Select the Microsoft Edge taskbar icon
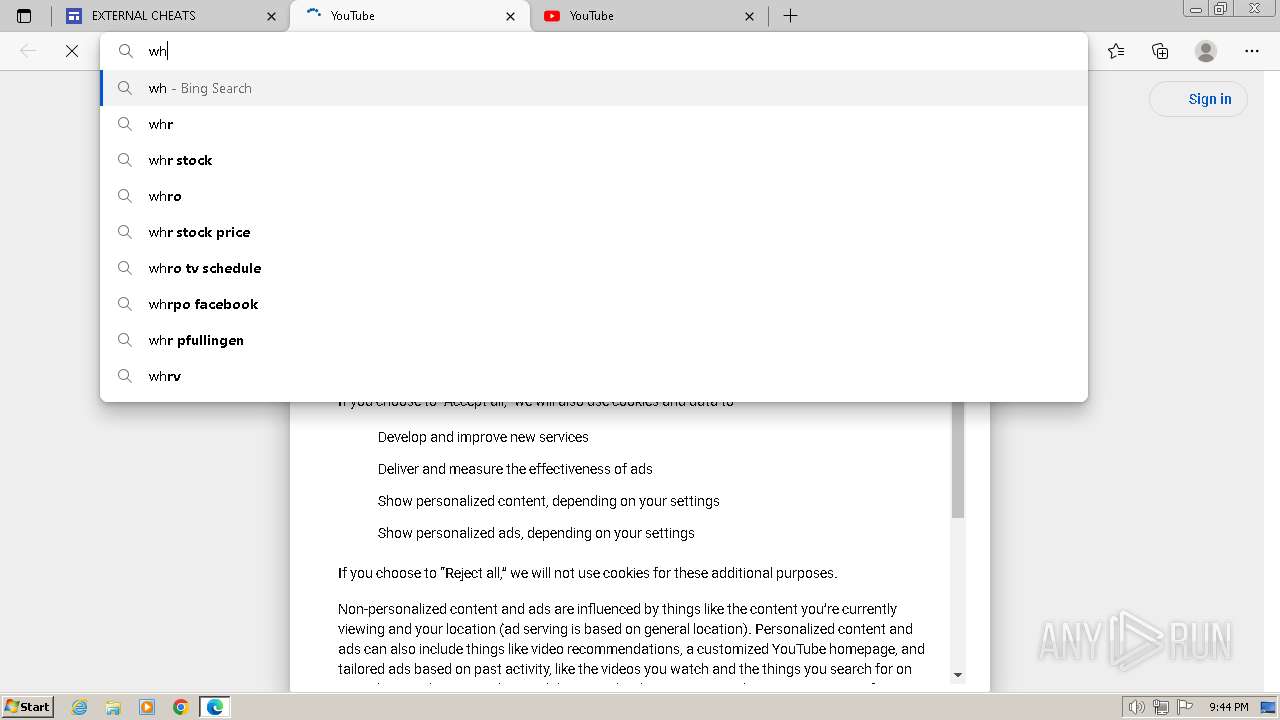The height and width of the screenshot is (720, 1280). tap(215, 707)
